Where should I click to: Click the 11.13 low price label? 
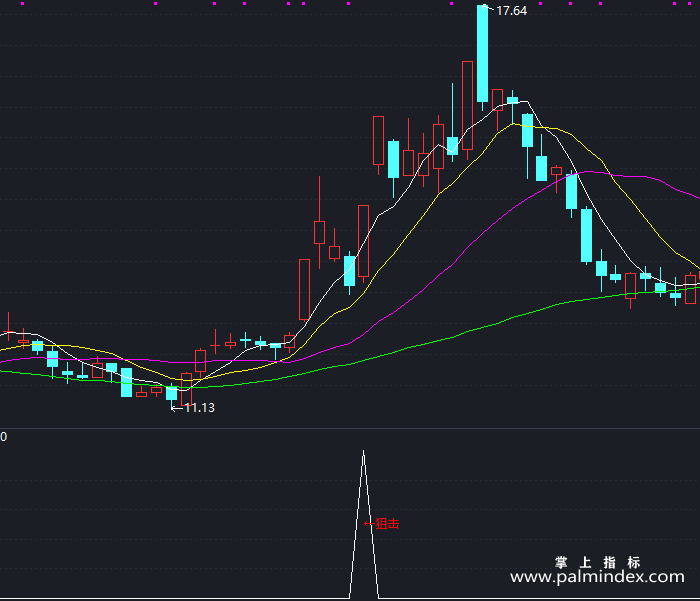point(199,408)
